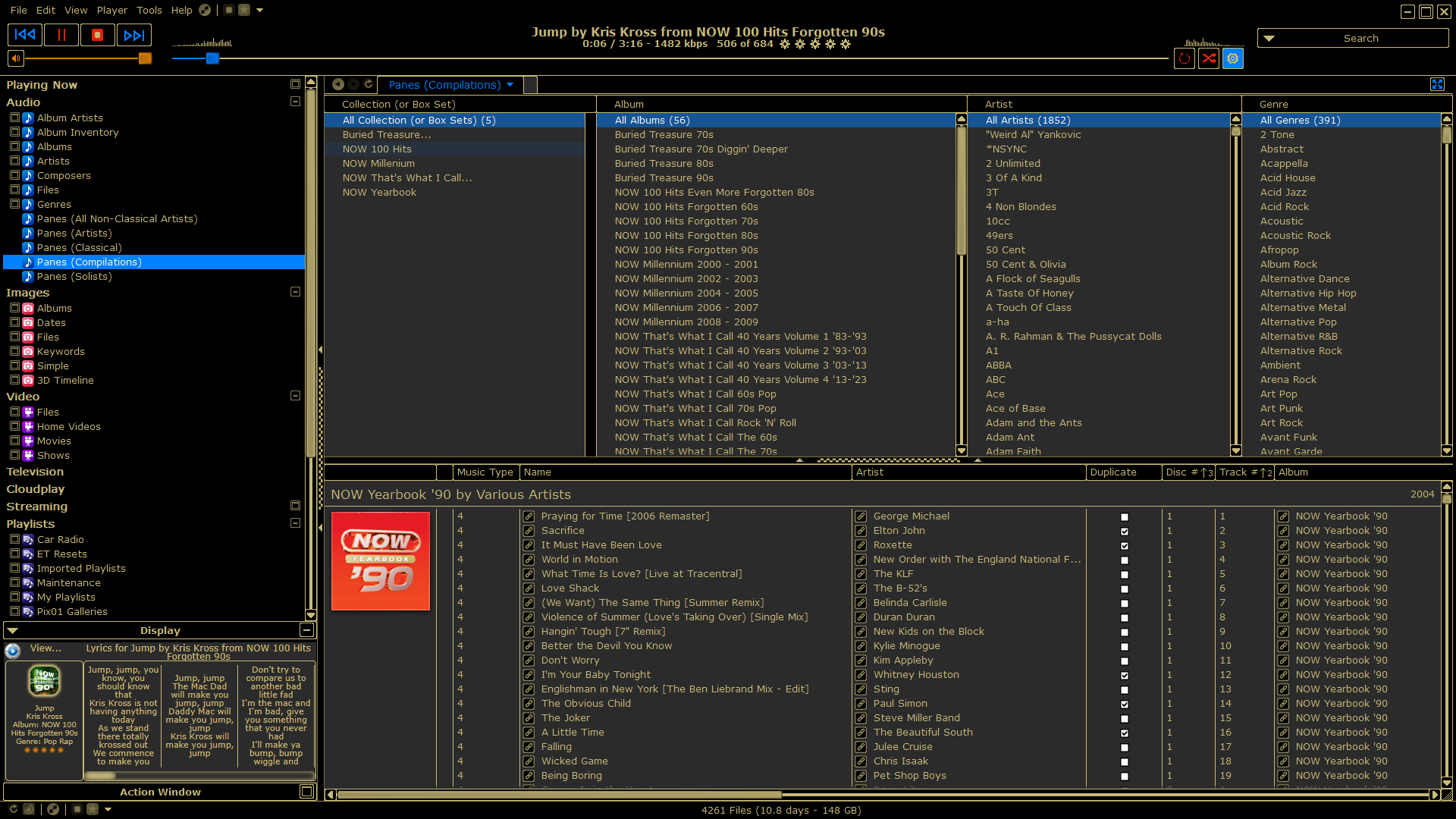Toggle Duplicate checkbox for The Obvious Child
This screenshot has width=1456, height=819.
[x=1125, y=704]
